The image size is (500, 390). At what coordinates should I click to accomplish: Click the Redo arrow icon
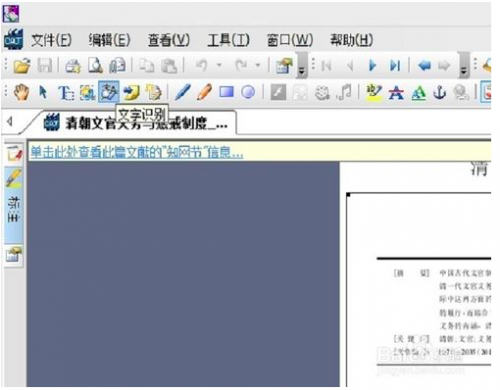click(x=240, y=65)
